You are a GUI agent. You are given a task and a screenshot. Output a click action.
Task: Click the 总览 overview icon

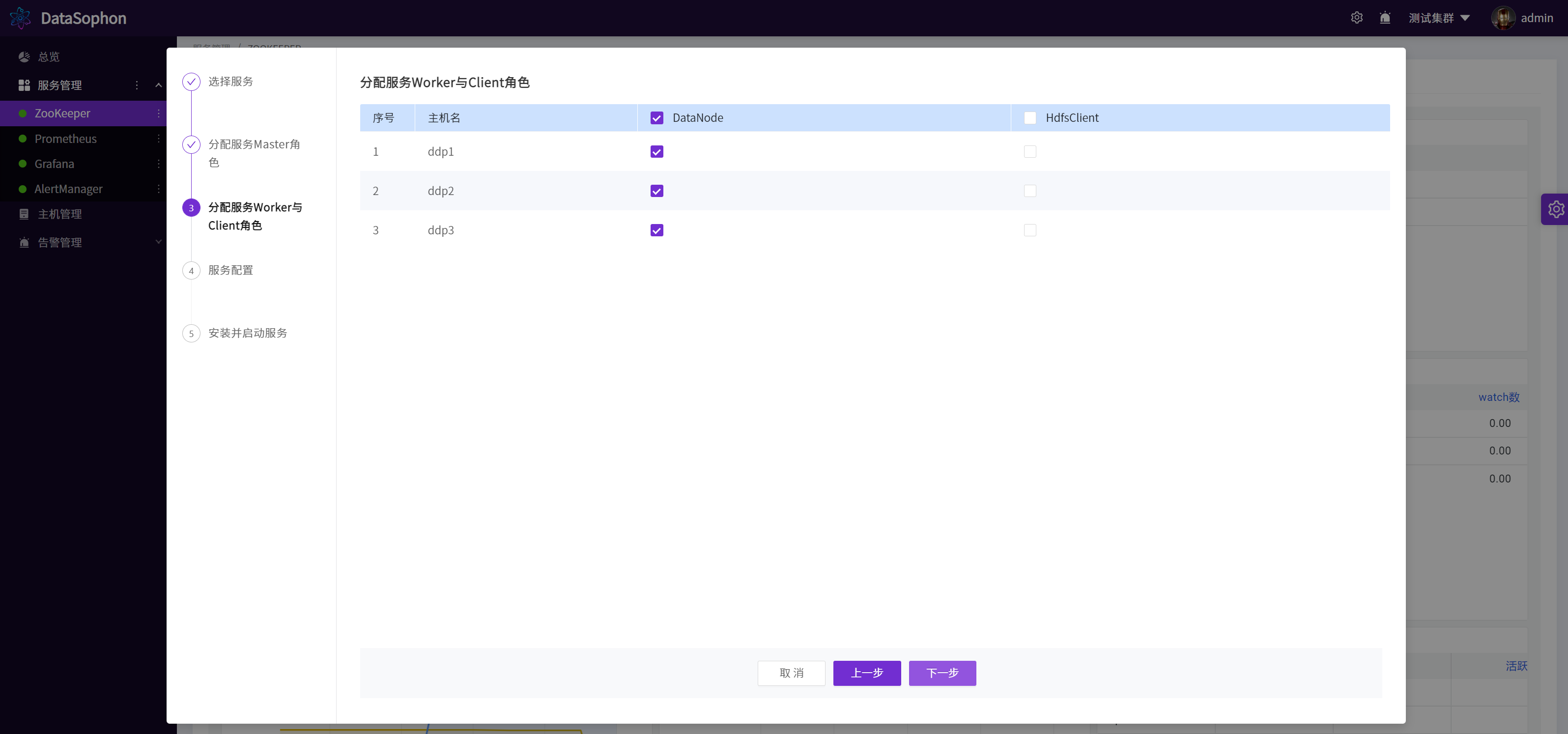(x=25, y=56)
